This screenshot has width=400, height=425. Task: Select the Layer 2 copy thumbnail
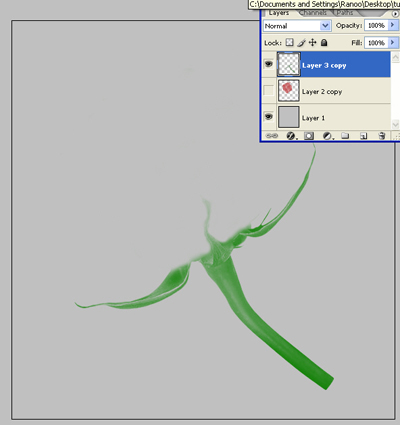tap(289, 91)
